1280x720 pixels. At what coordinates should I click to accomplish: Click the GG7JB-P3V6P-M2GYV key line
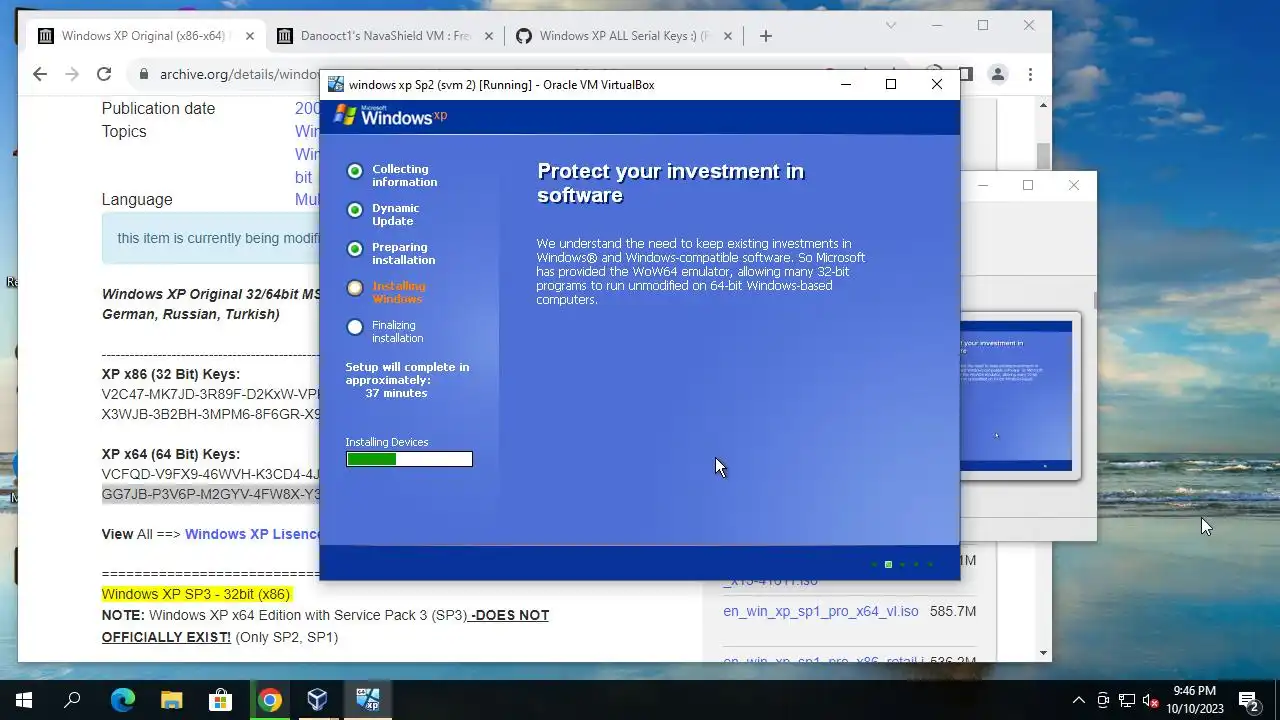pos(211,494)
